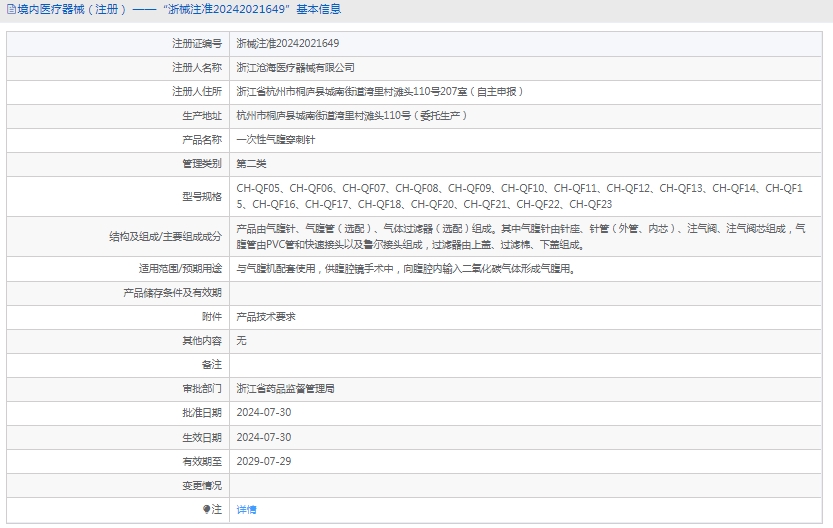The height and width of the screenshot is (528, 833).
Task: Click the 生产地址 value cell
Action: pos(351,115)
